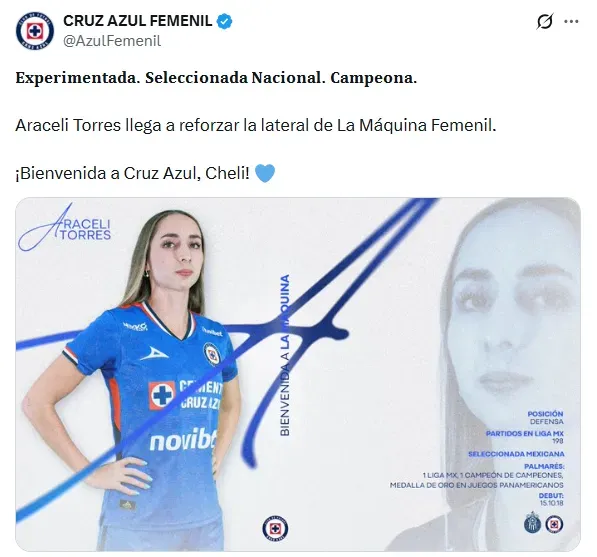The width and height of the screenshot is (597, 557).
Task: Open the @AzulFemenil handle link
Action: tap(112, 41)
